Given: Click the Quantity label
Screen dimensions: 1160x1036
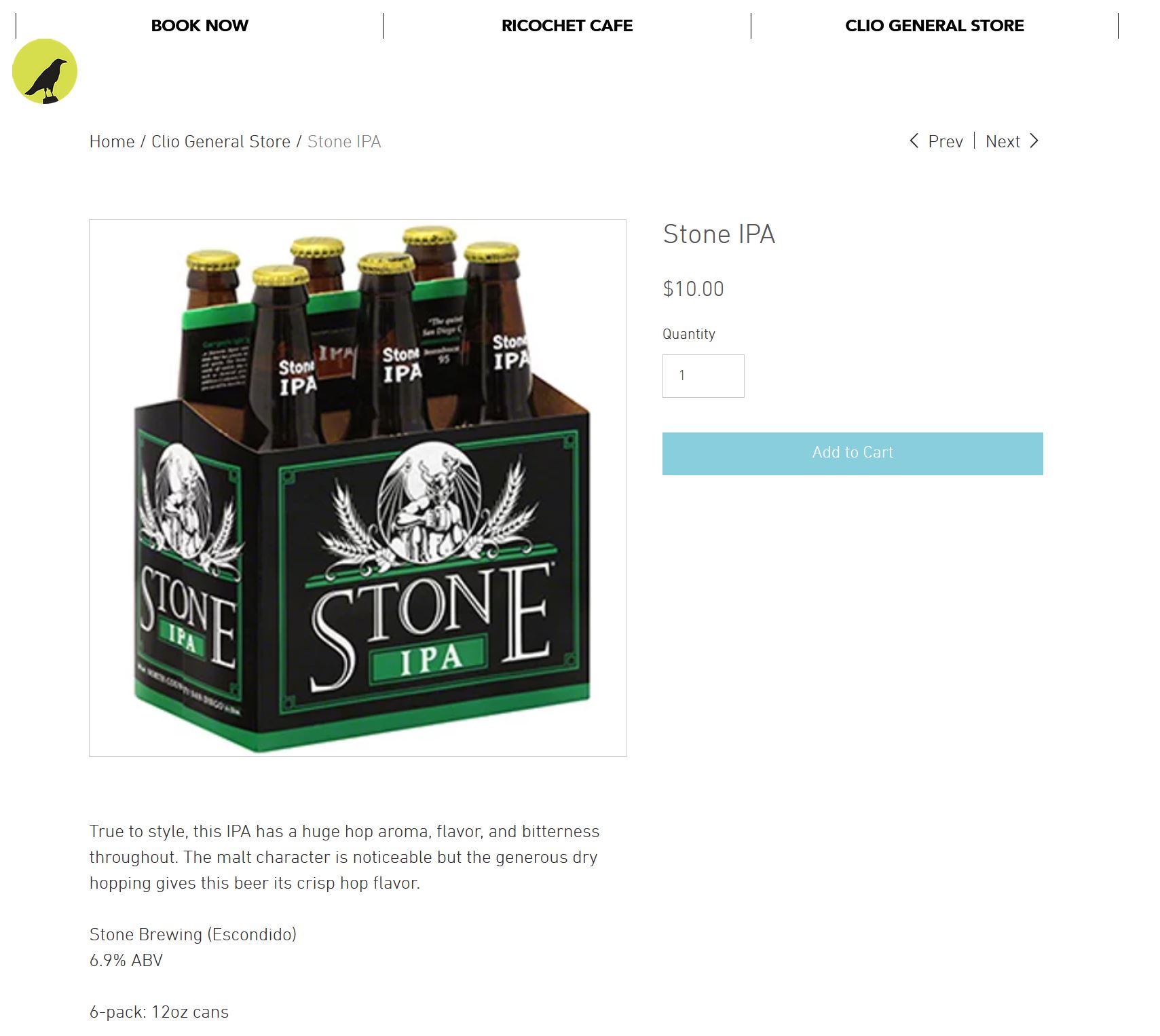Looking at the screenshot, I should (688, 334).
